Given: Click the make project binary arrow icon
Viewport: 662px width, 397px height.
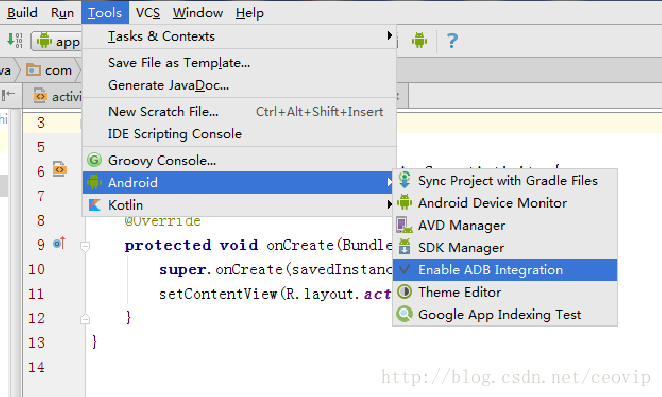Looking at the screenshot, I should point(14,41).
